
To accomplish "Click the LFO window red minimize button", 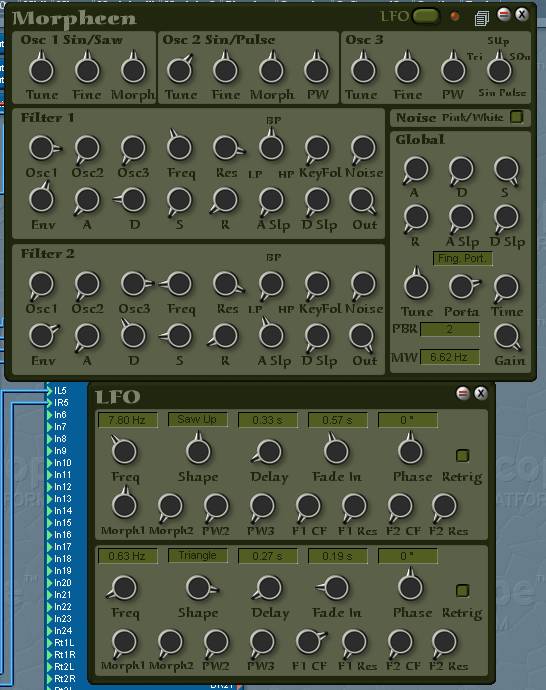I will click(x=462, y=393).
